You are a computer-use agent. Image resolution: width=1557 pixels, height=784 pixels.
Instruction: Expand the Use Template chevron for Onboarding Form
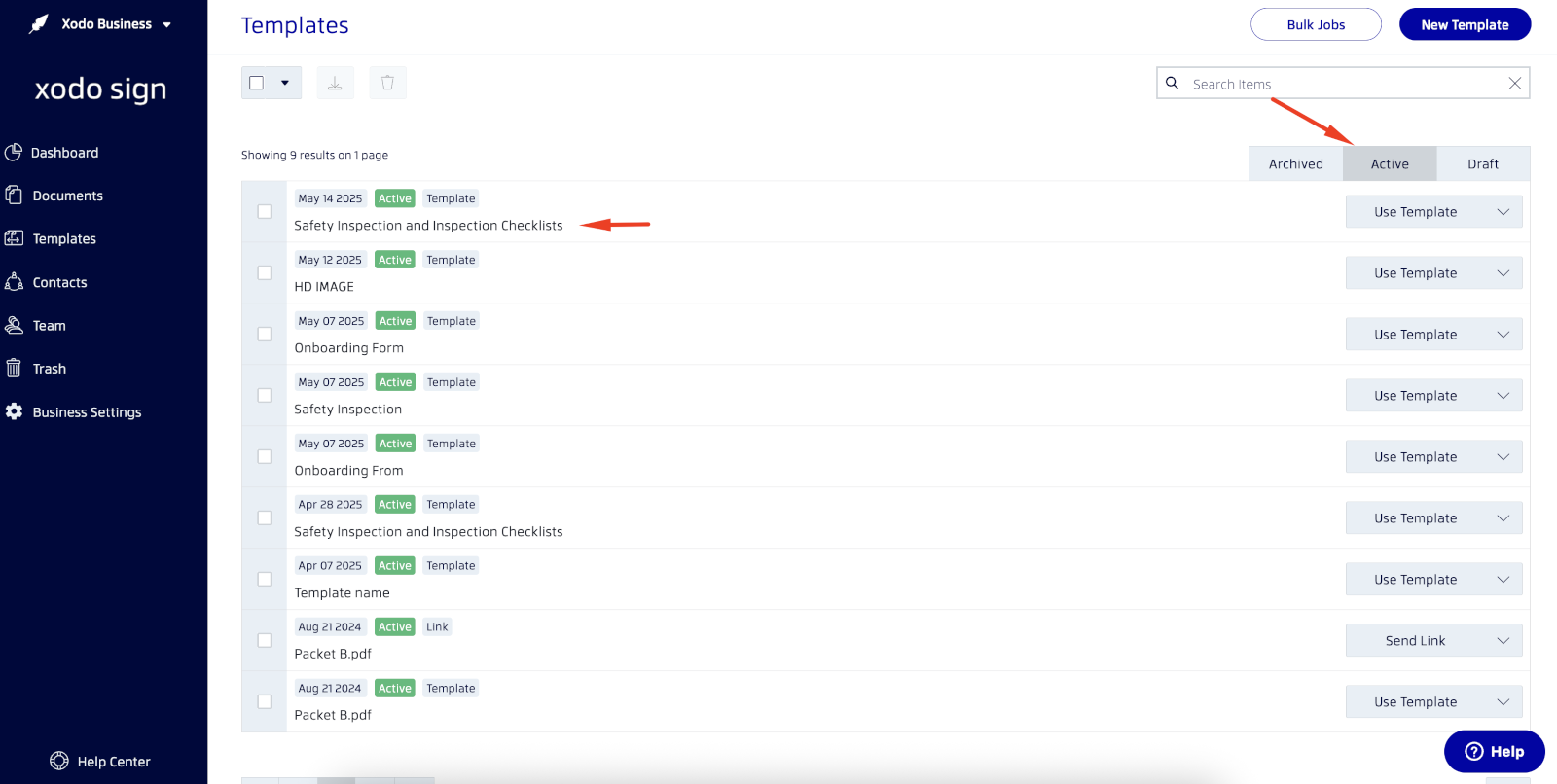(x=1503, y=335)
